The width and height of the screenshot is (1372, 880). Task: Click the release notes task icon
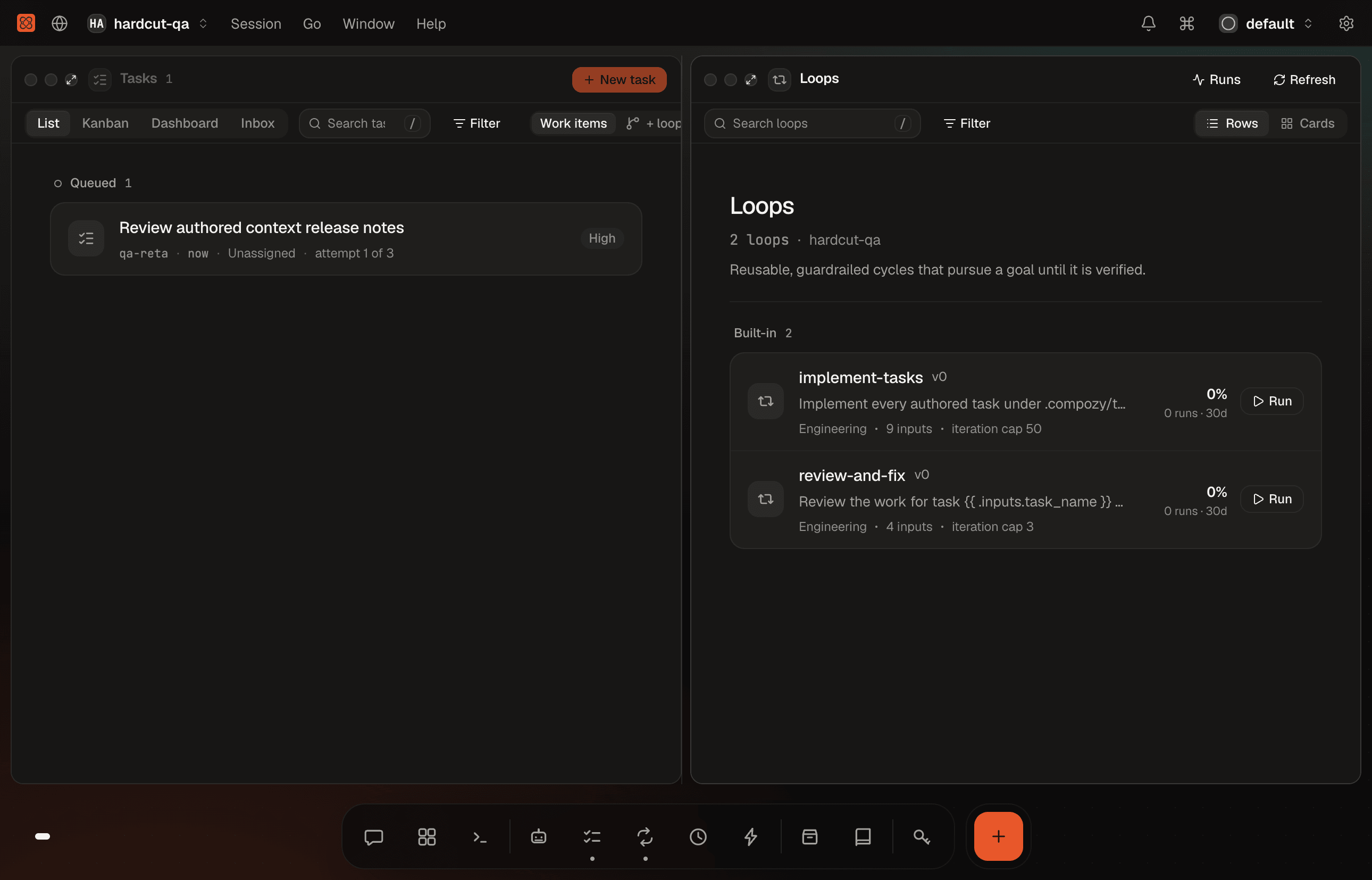click(x=86, y=238)
